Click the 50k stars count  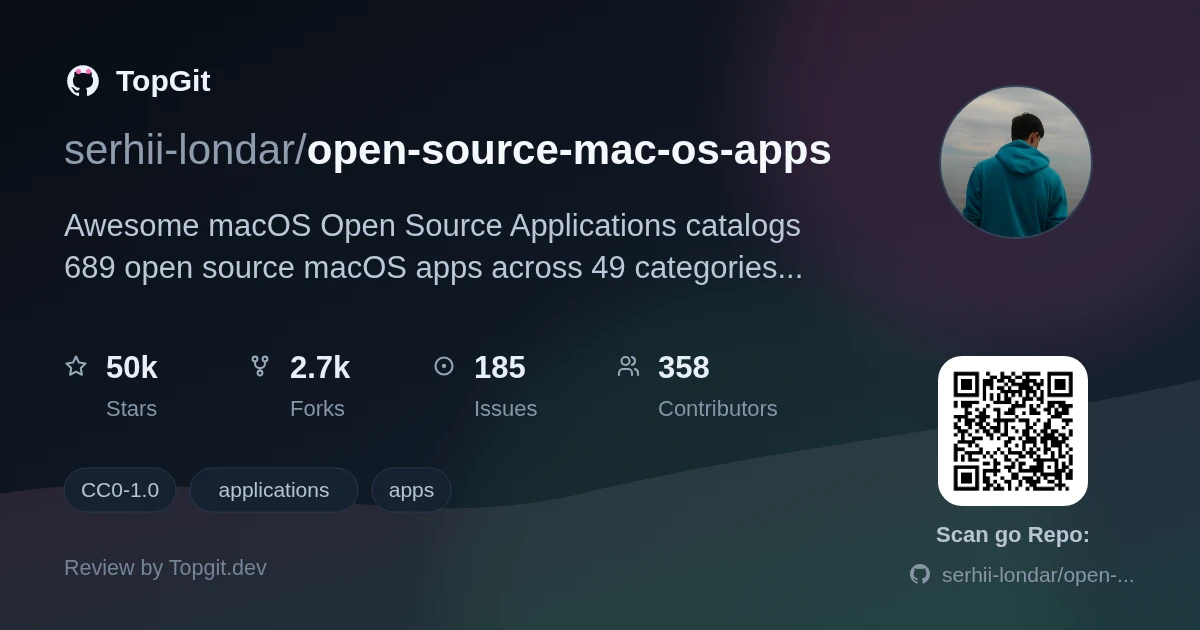(x=132, y=368)
